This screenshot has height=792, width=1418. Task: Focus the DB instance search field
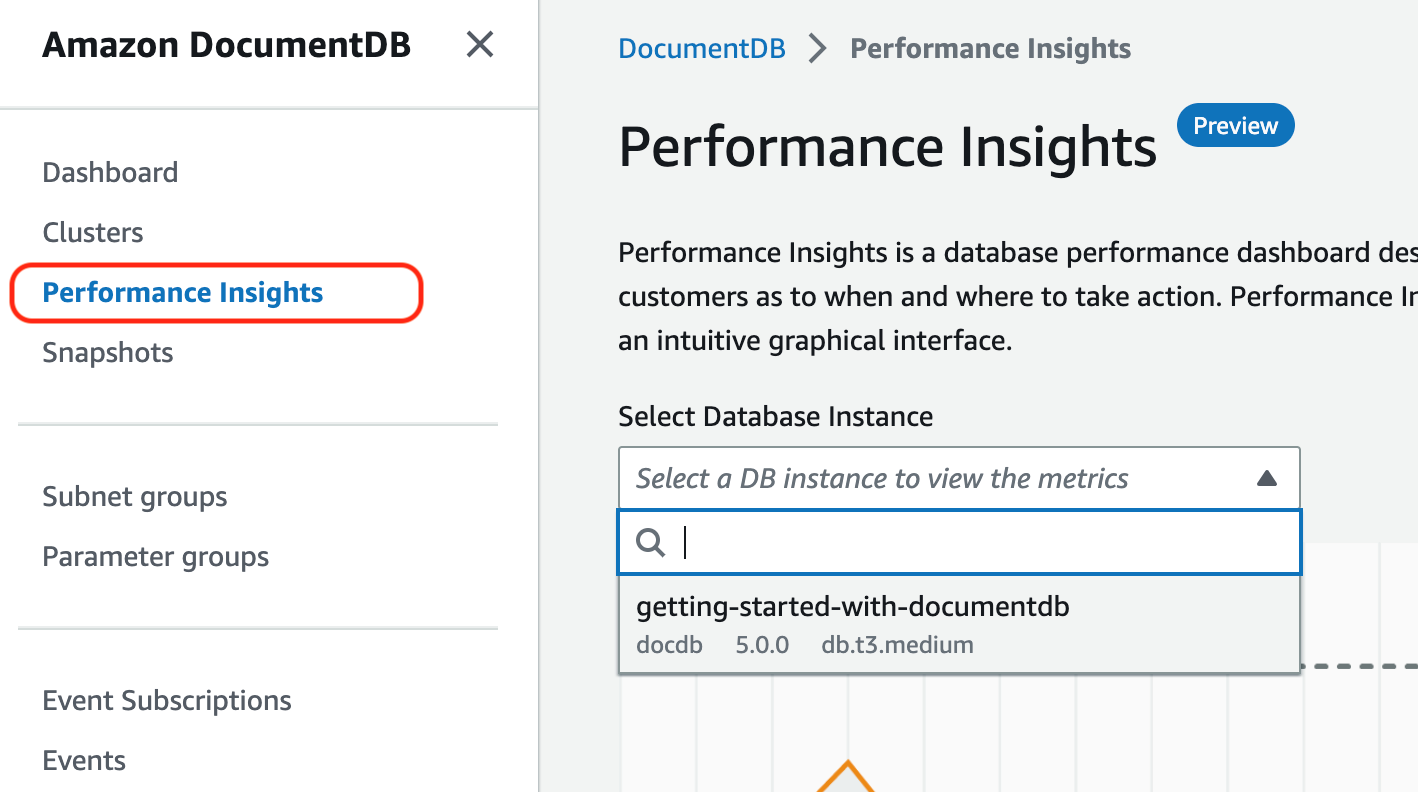click(x=980, y=543)
